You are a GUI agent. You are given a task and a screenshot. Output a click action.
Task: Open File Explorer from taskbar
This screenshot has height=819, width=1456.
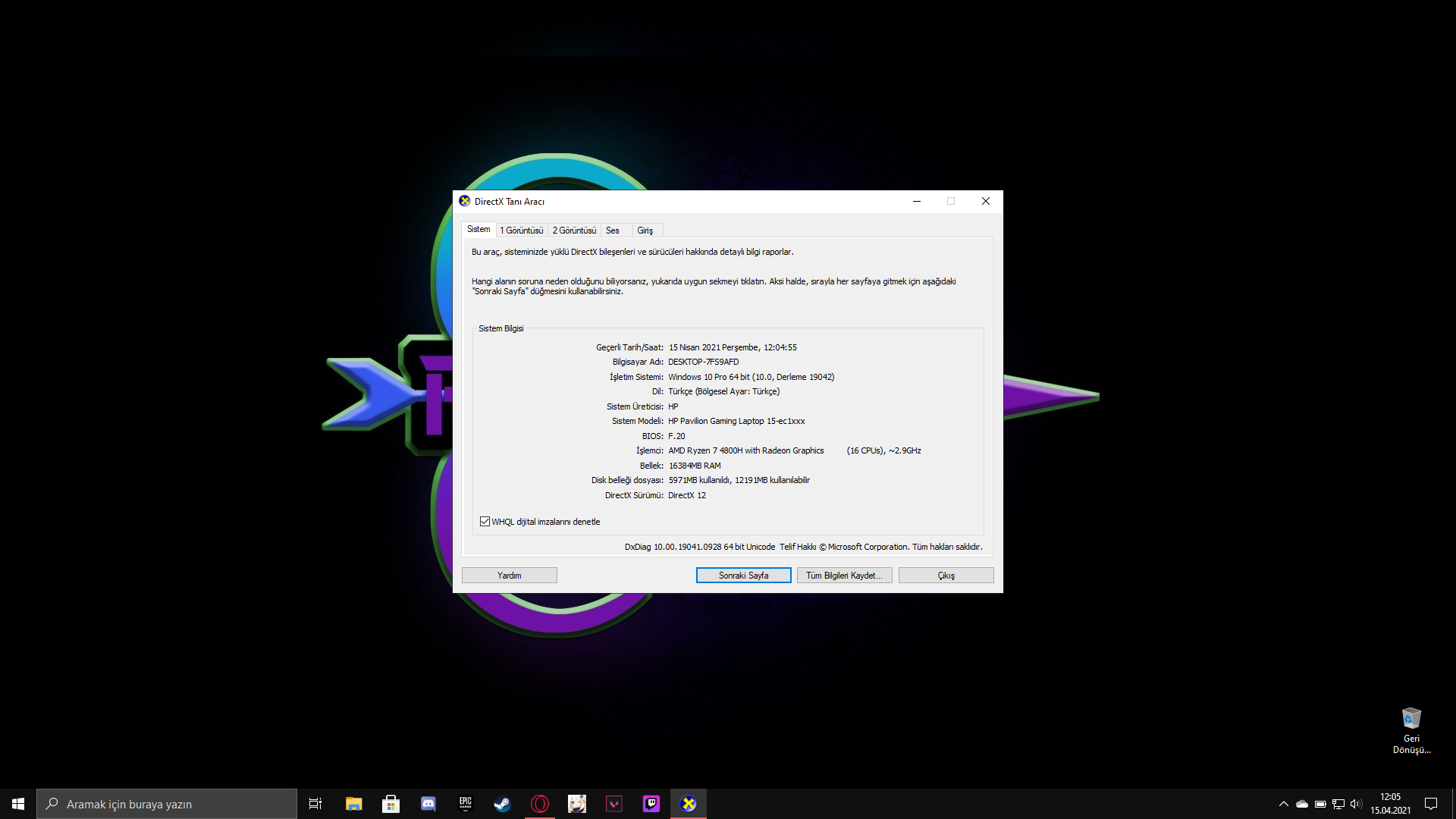pos(353,804)
